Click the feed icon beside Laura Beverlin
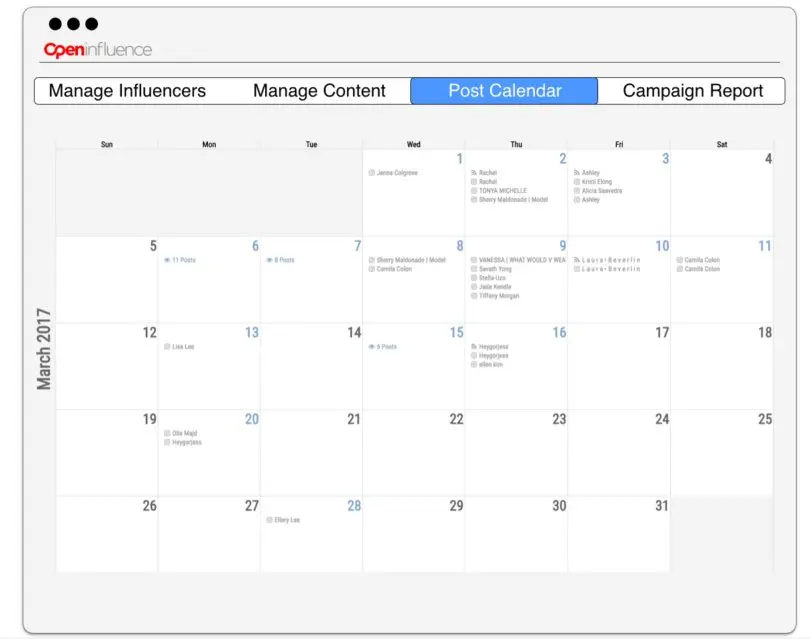The height and width of the screenshot is (639, 810). coord(577,260)
